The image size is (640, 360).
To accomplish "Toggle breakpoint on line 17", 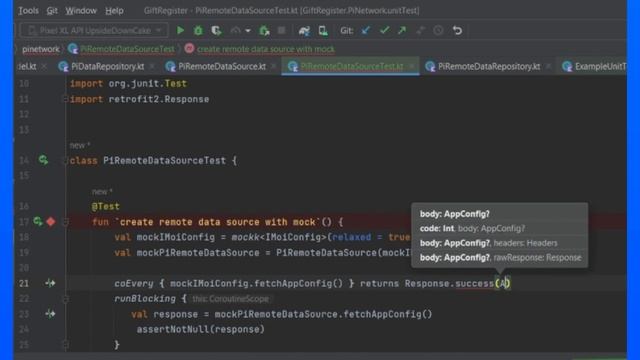I will pyautogui.click(x=51, y=222).
